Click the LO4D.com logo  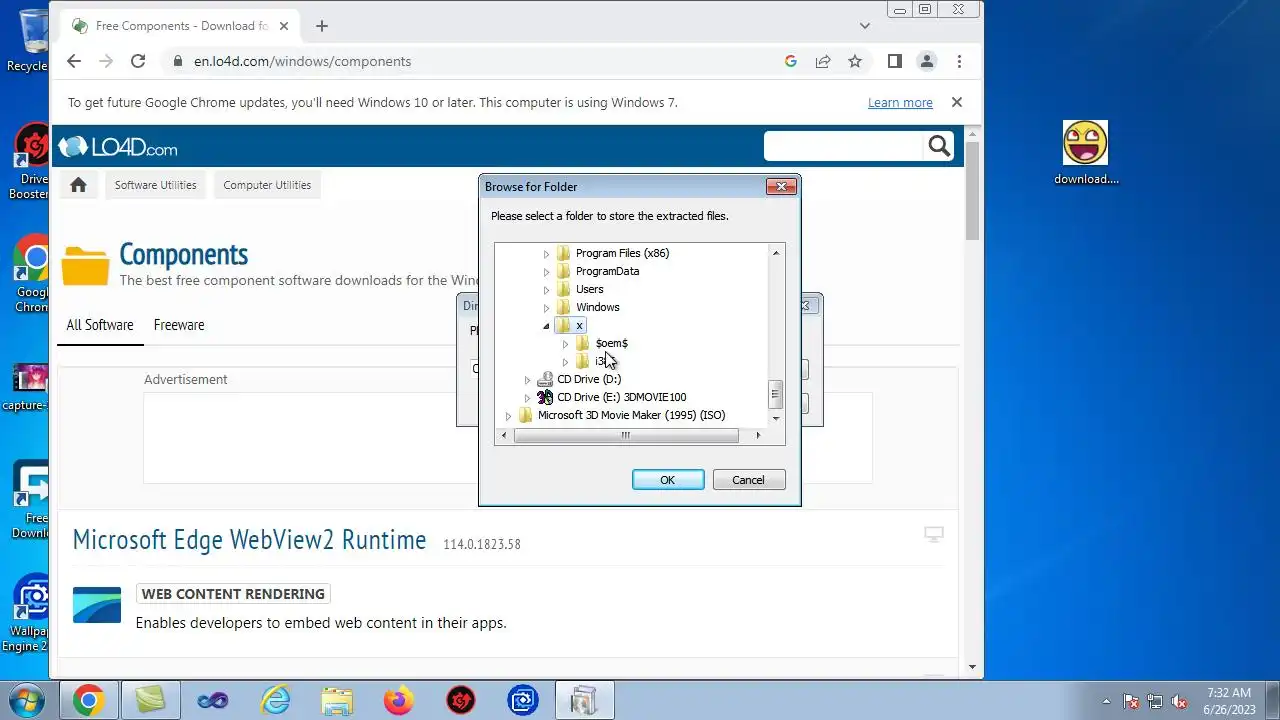[118, 148]
